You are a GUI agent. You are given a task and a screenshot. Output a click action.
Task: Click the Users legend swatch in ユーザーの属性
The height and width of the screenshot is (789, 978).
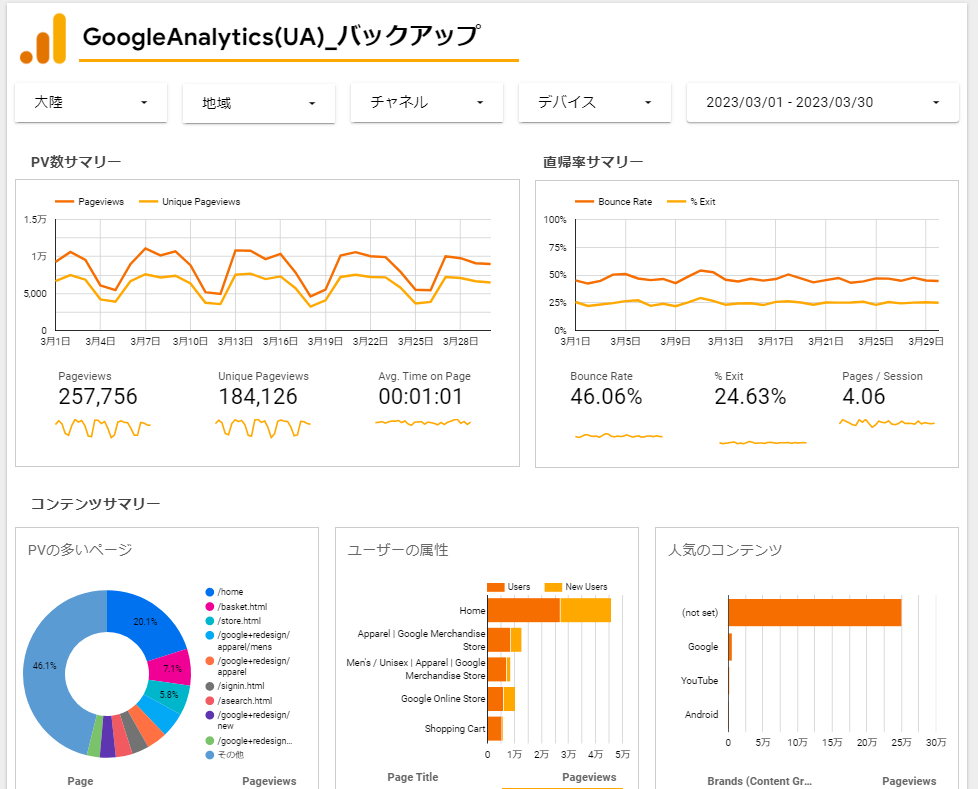point(496,587)
